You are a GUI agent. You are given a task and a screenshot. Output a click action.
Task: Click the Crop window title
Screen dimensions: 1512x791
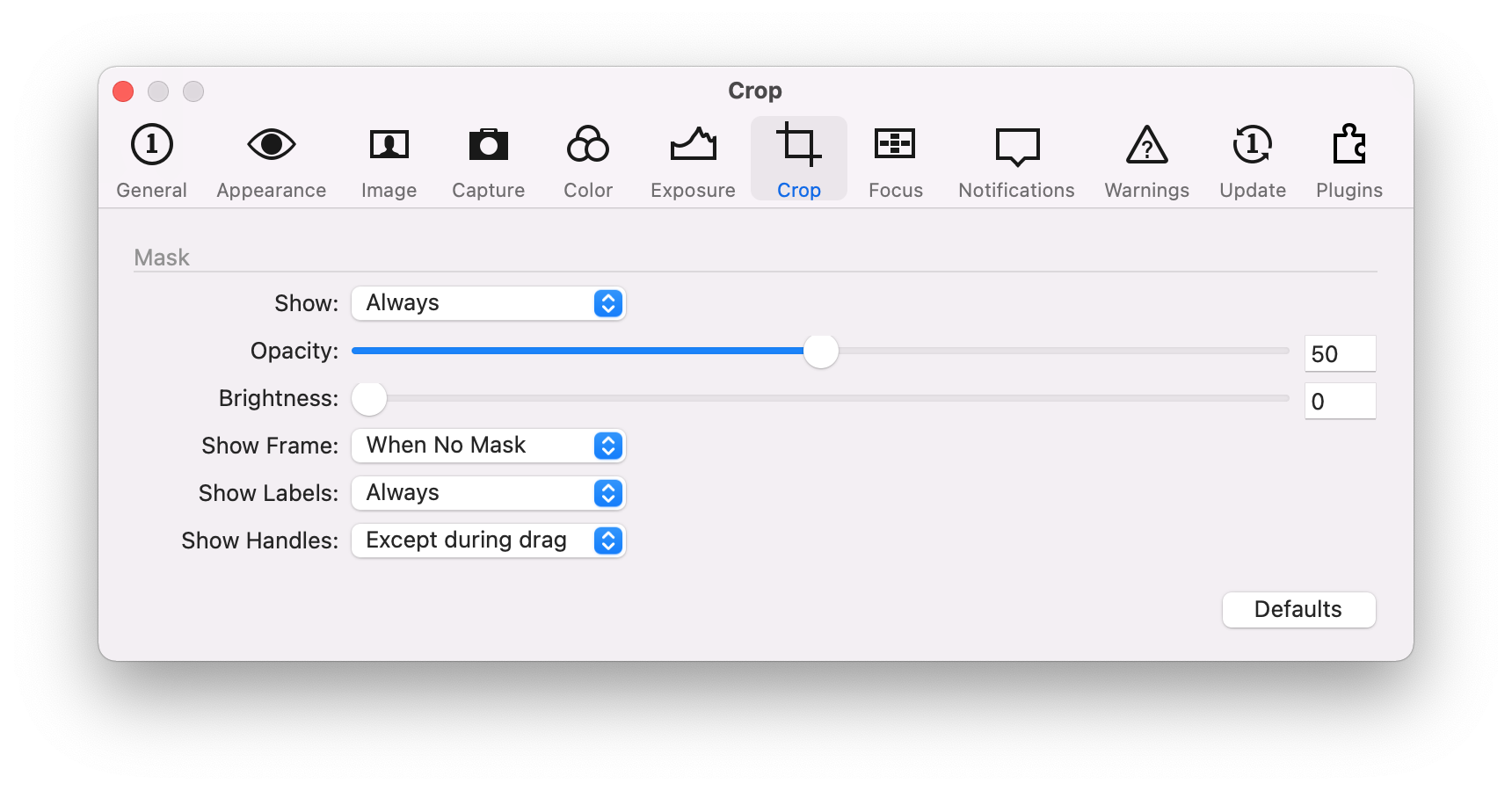pyautogui.click(x=755, y=91)
